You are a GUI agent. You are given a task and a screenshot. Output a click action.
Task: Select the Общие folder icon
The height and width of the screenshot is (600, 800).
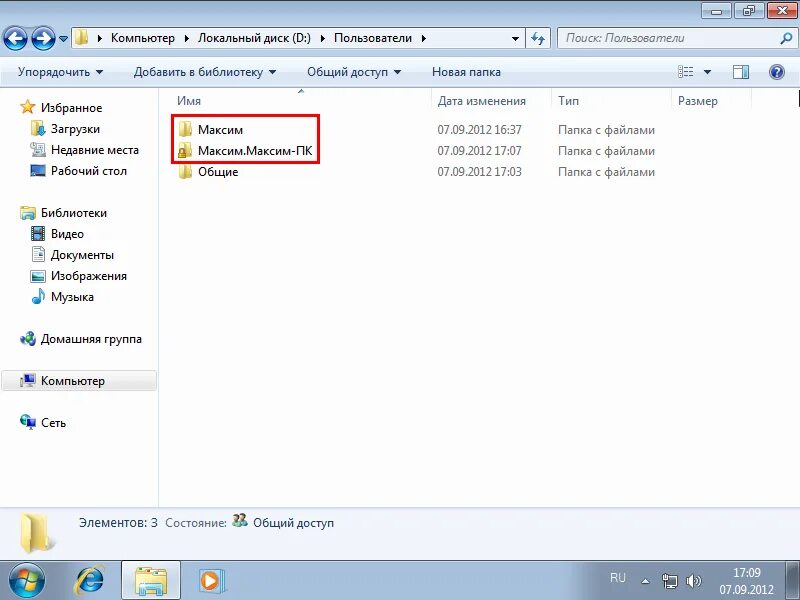(x=185, y=171)
